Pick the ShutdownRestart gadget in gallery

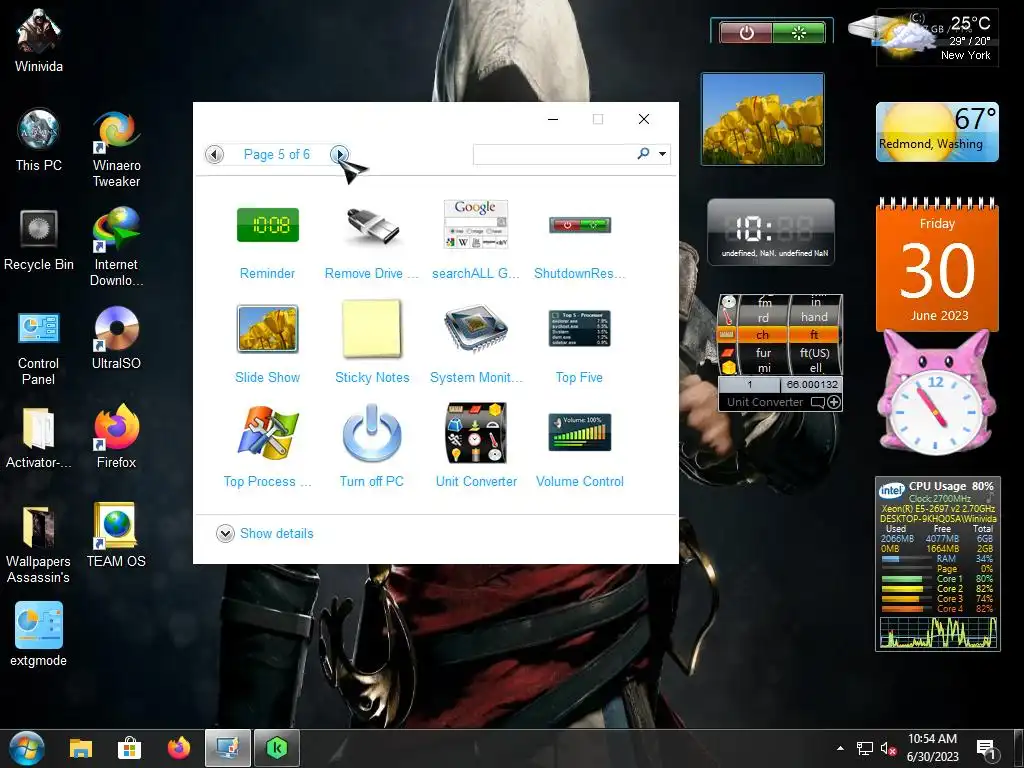coord(580,225)
